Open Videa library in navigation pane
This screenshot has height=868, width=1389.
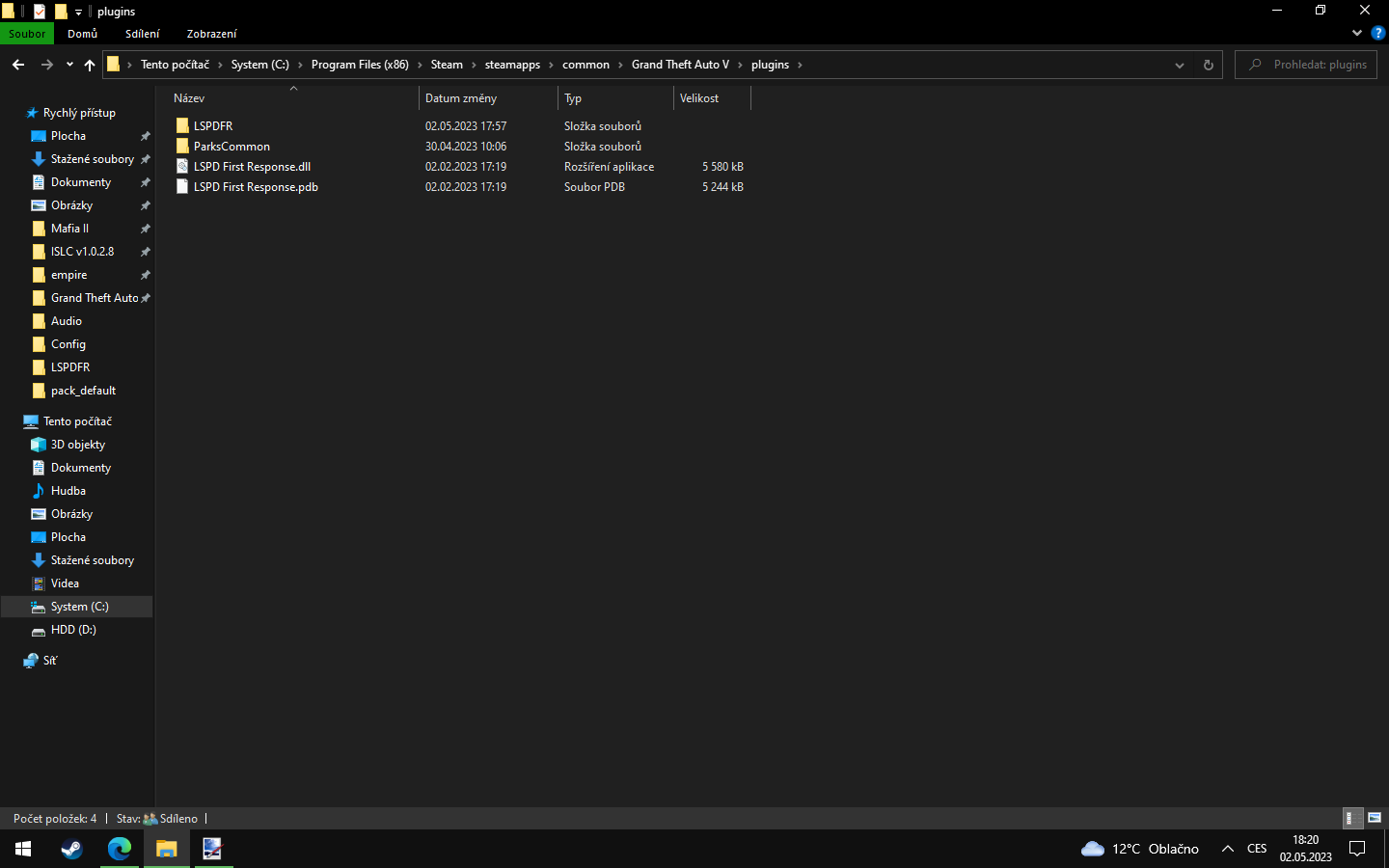[65, 583]
